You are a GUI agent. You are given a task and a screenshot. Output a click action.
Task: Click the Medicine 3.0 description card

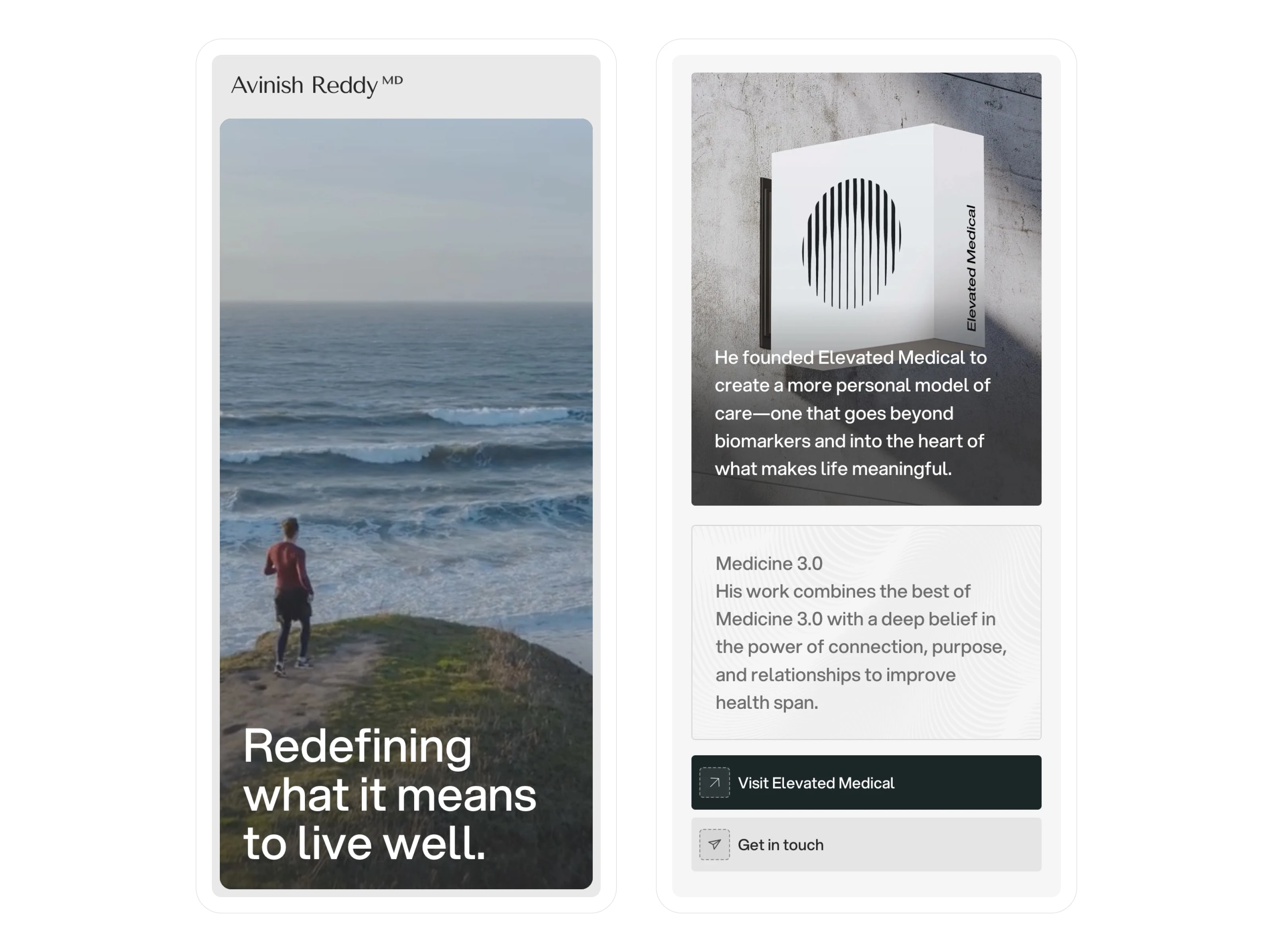coord(866,632)
